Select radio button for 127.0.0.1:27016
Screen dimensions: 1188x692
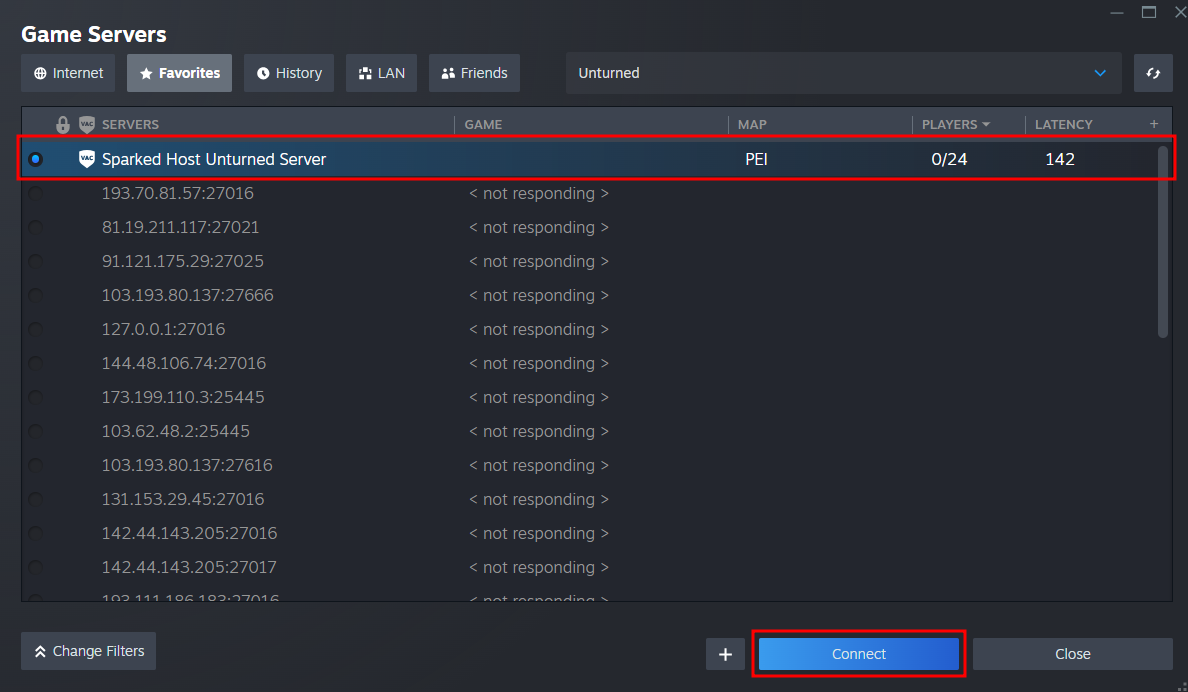click(x=36, y=329)
